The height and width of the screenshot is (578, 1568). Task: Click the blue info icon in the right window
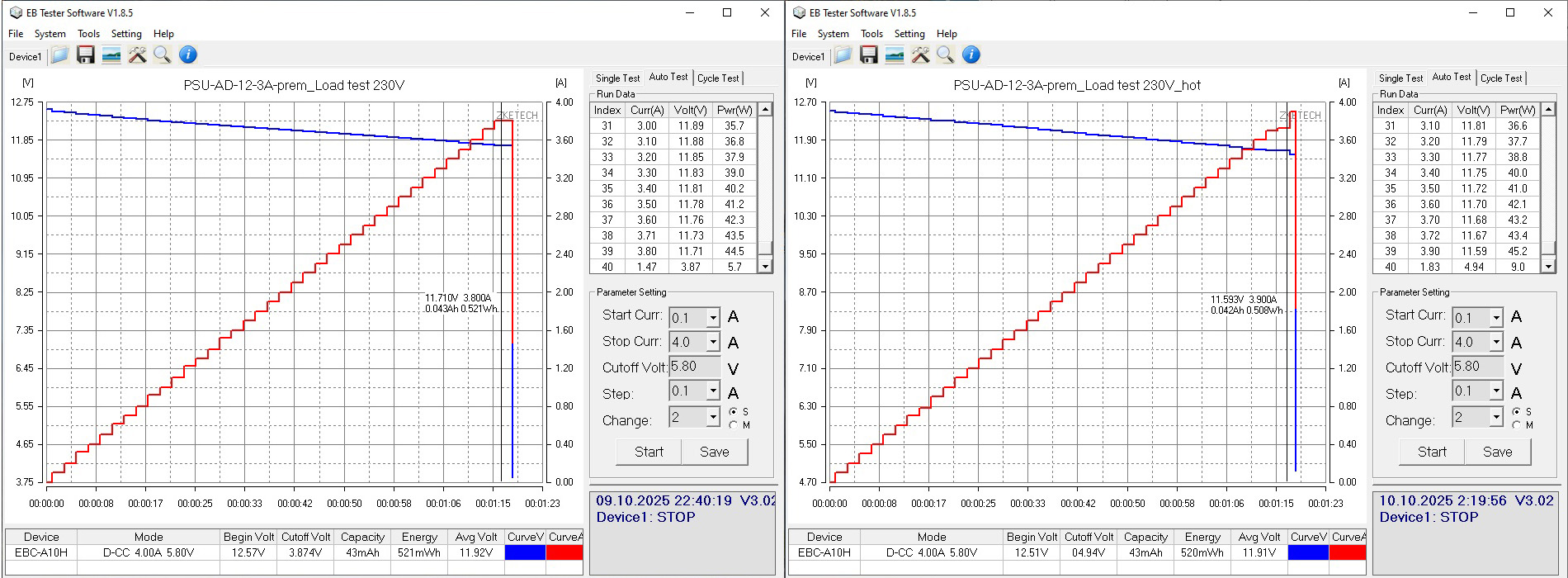(x=971, y=55)
